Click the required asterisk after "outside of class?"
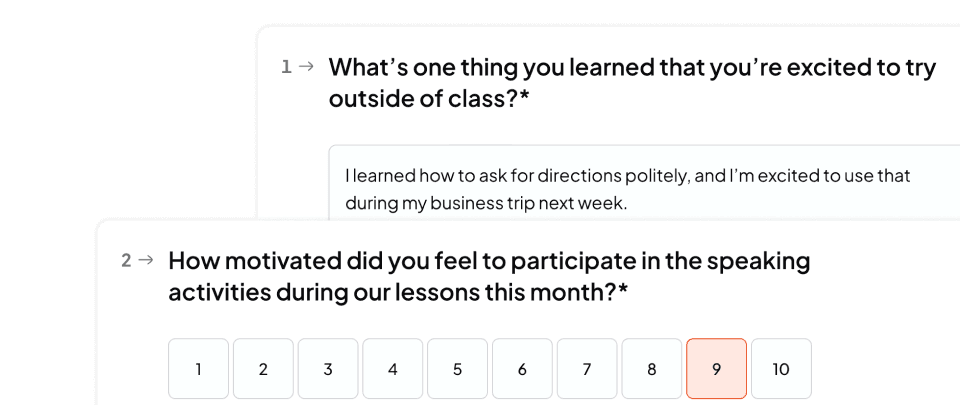960x405 pixels. tap(524, 99)
